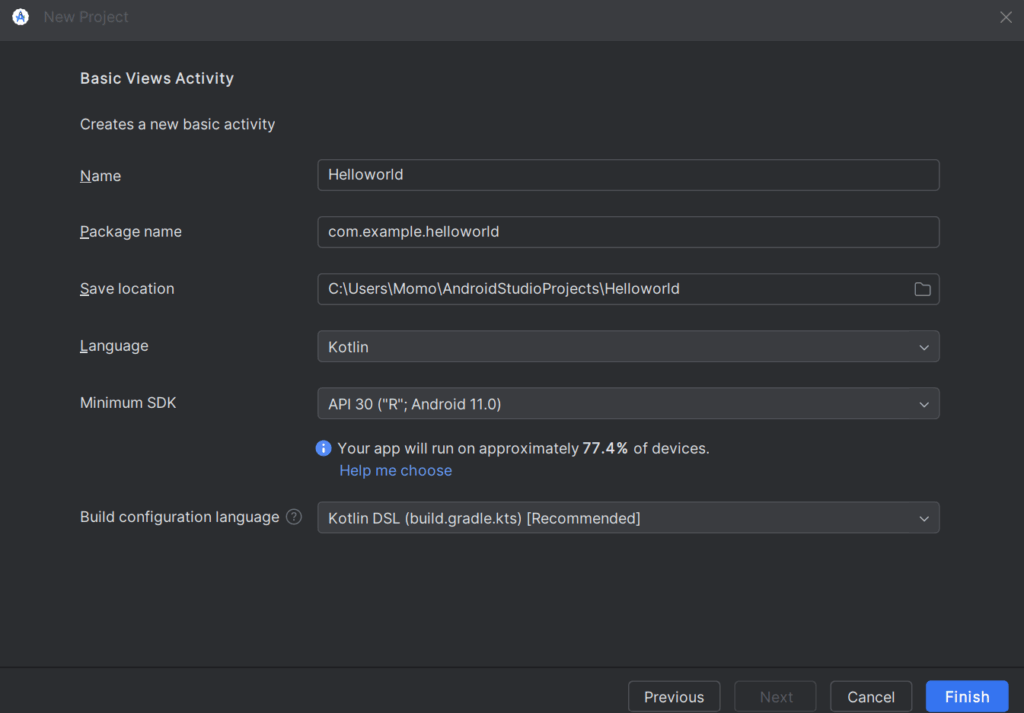Click the Package name label
The height and width of the screenshot is (713, 1024).
pos(131,231)
